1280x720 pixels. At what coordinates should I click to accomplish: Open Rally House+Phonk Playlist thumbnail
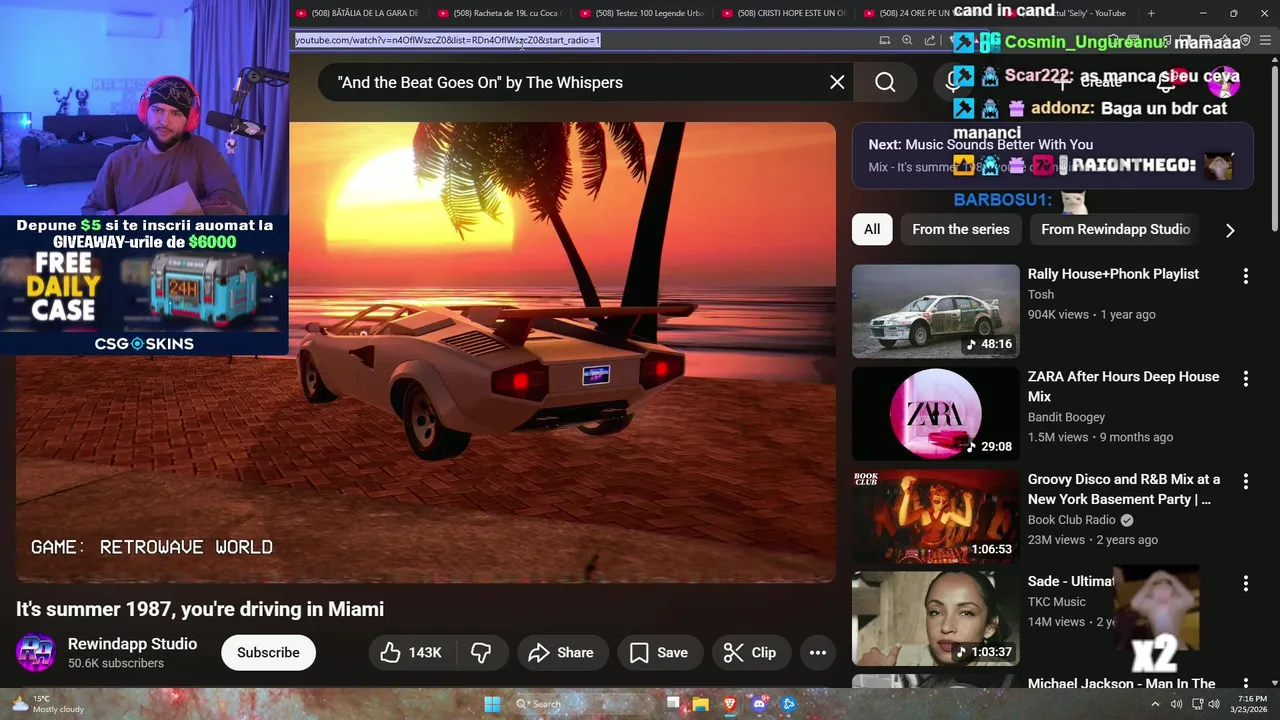click(x=936, y=311)
